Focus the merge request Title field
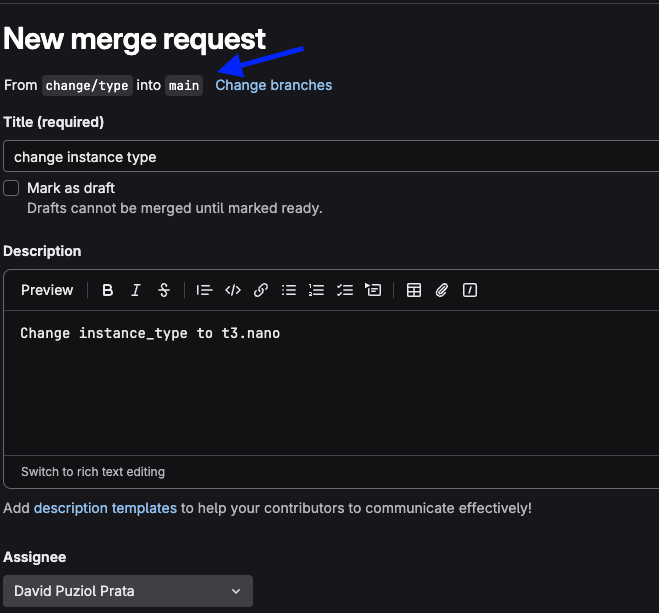Screen dimensions: 659x613 coord(330,157)
